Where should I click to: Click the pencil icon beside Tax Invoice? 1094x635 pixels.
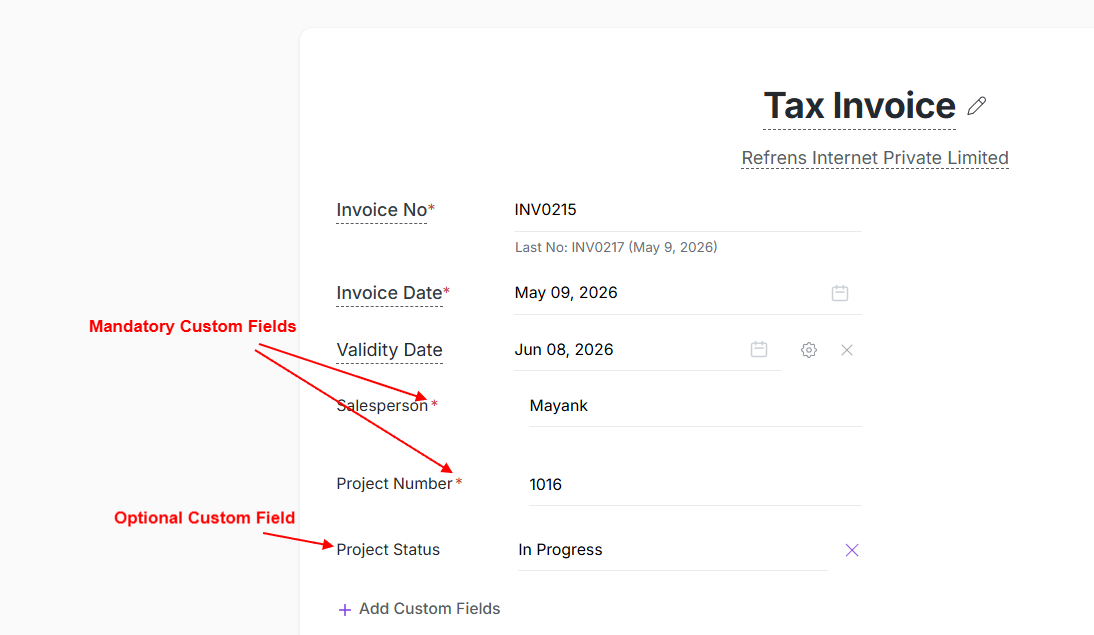click(977, 106)
